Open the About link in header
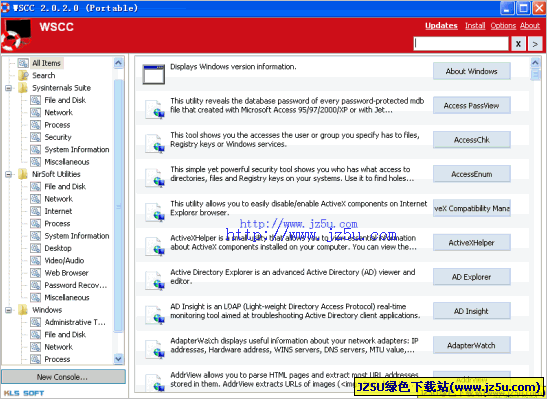Image resolution: width=547 pixels, height=399 pixels. (530, 26)
